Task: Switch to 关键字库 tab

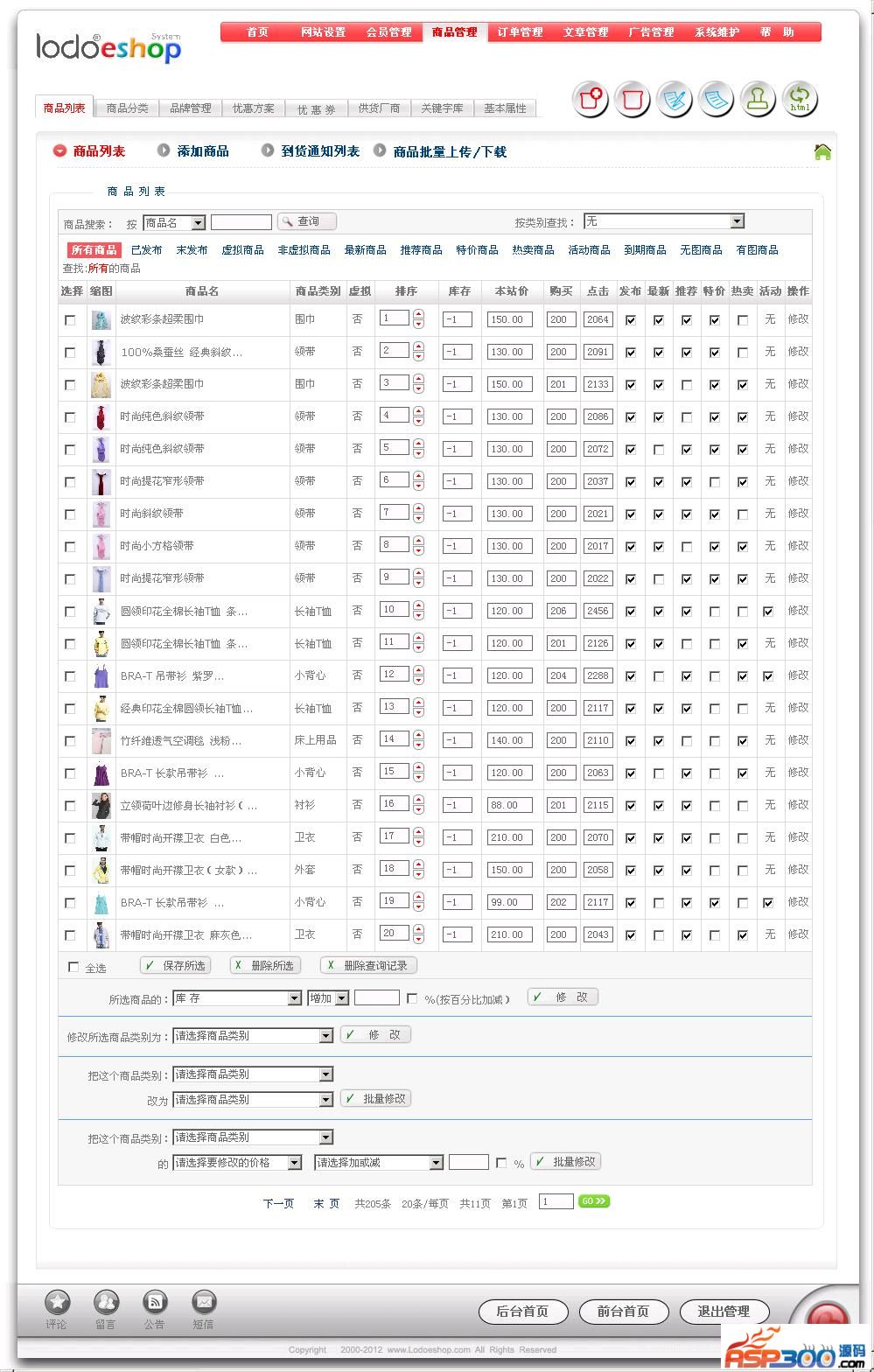Action: [x=442, y=108]
